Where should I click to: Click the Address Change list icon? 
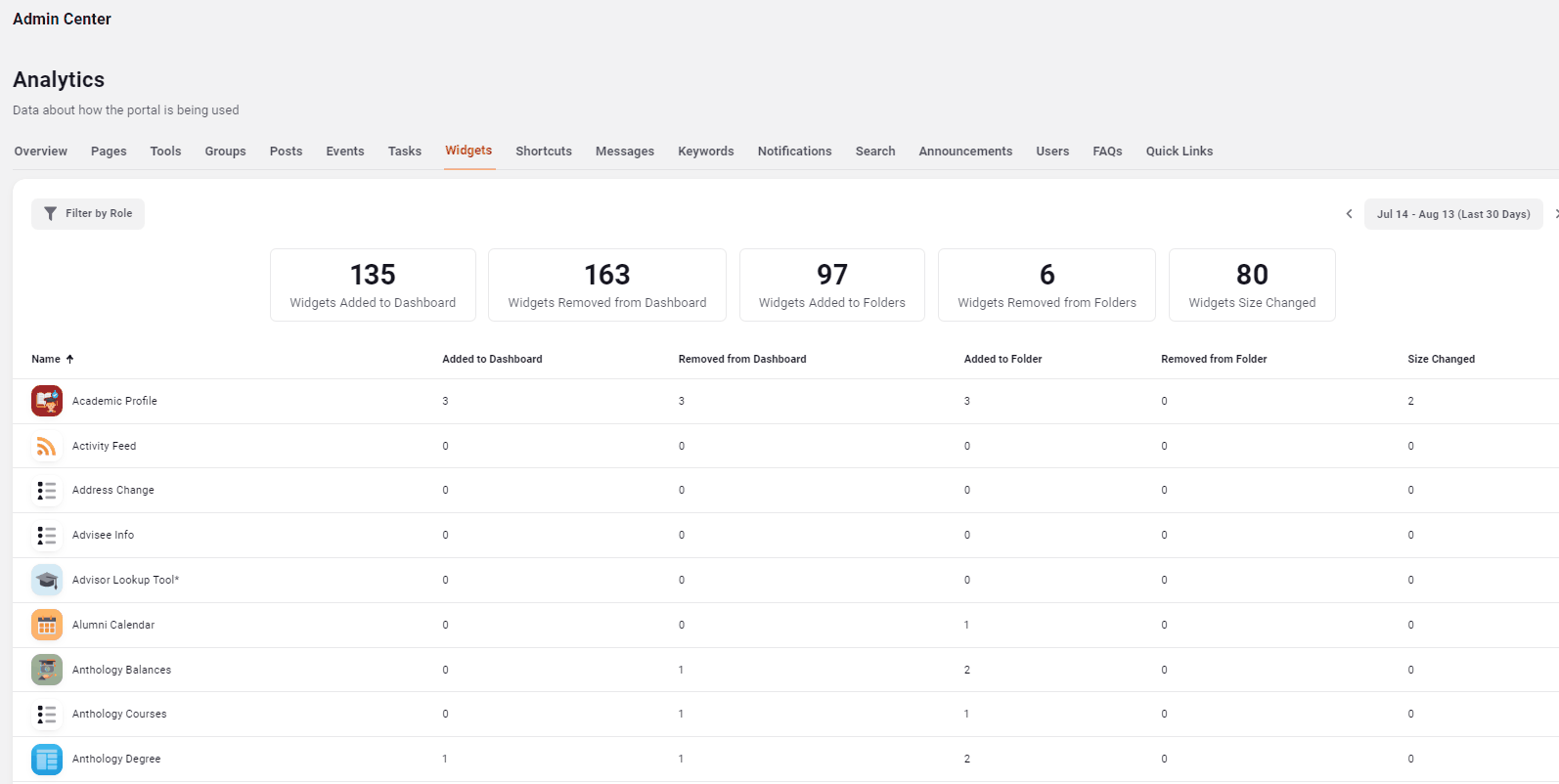point(47,491)
